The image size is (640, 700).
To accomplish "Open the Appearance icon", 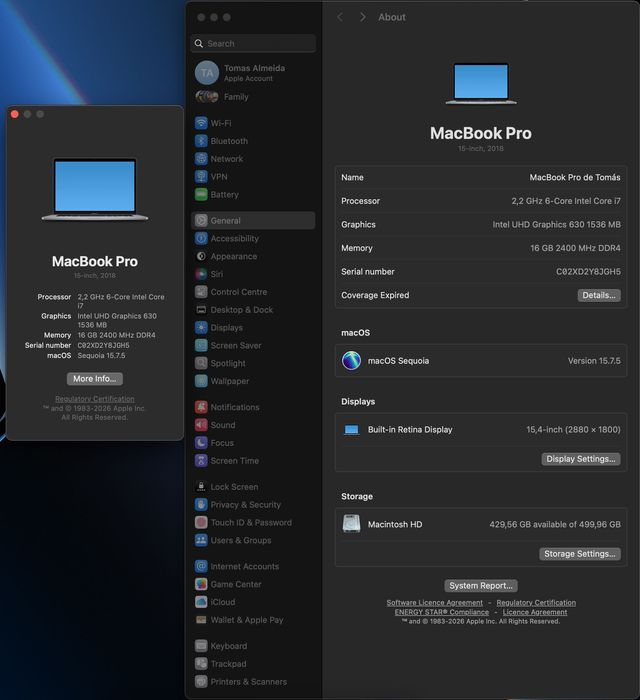I will click(x=201, y=256).
